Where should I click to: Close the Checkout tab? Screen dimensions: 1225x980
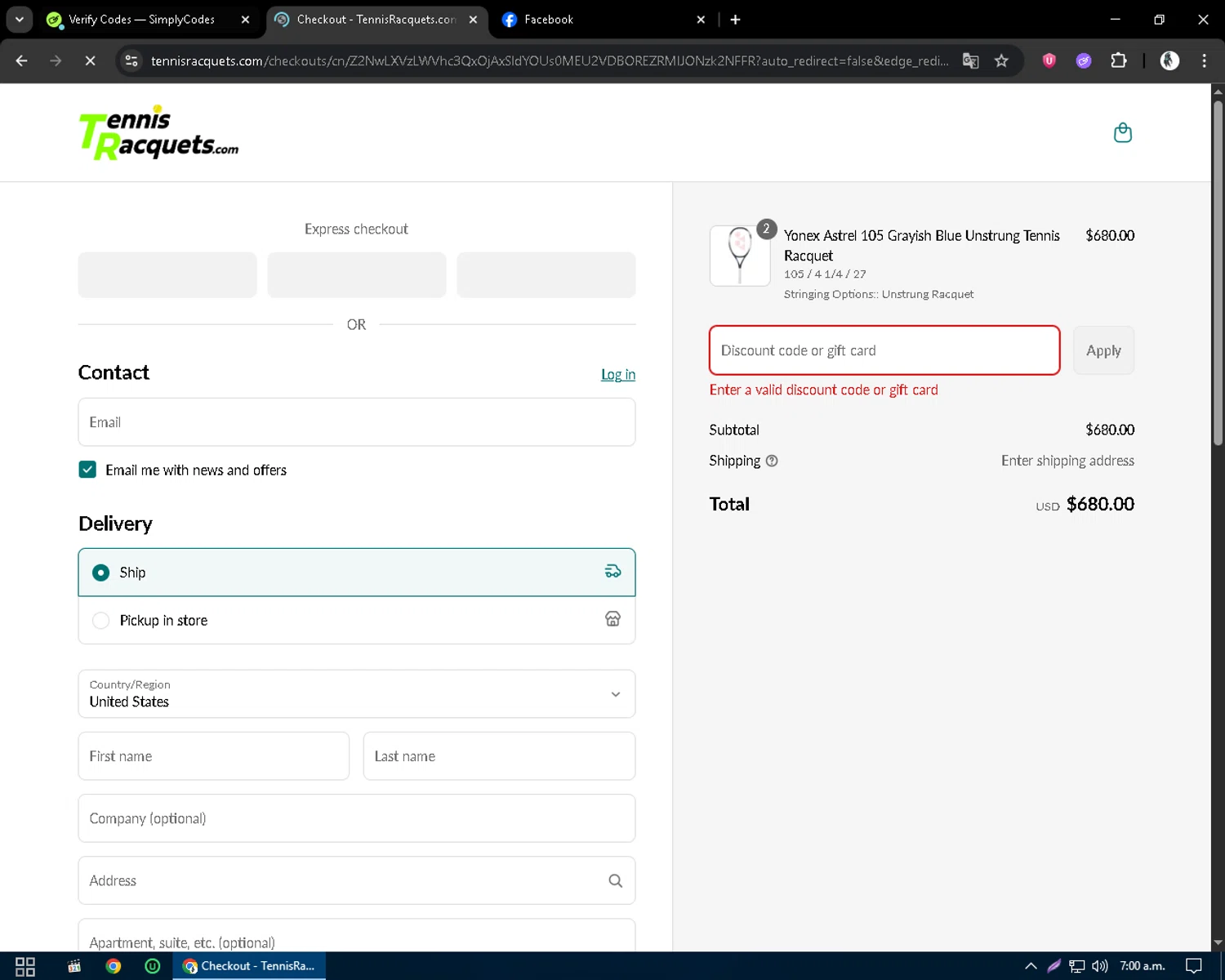(x=473, y=20)
